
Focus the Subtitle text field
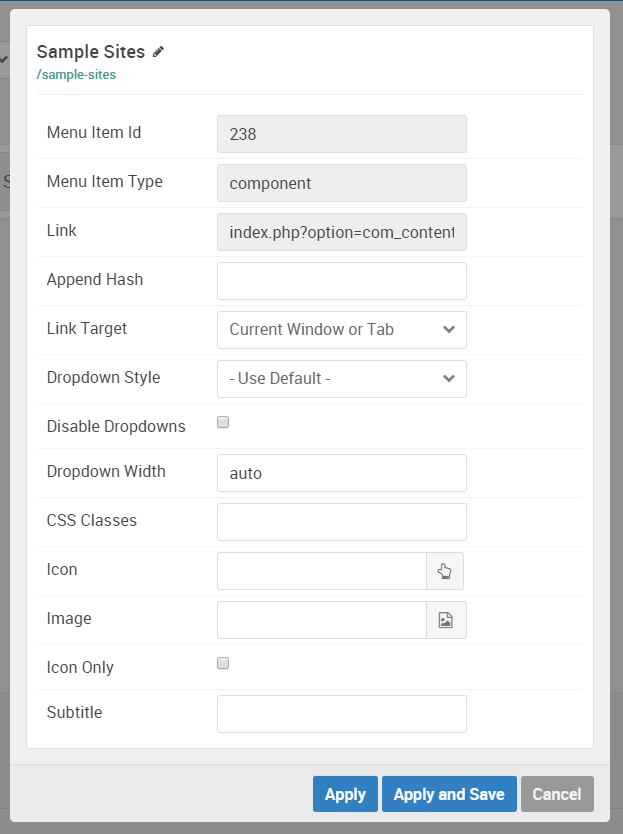coord(341,714)
